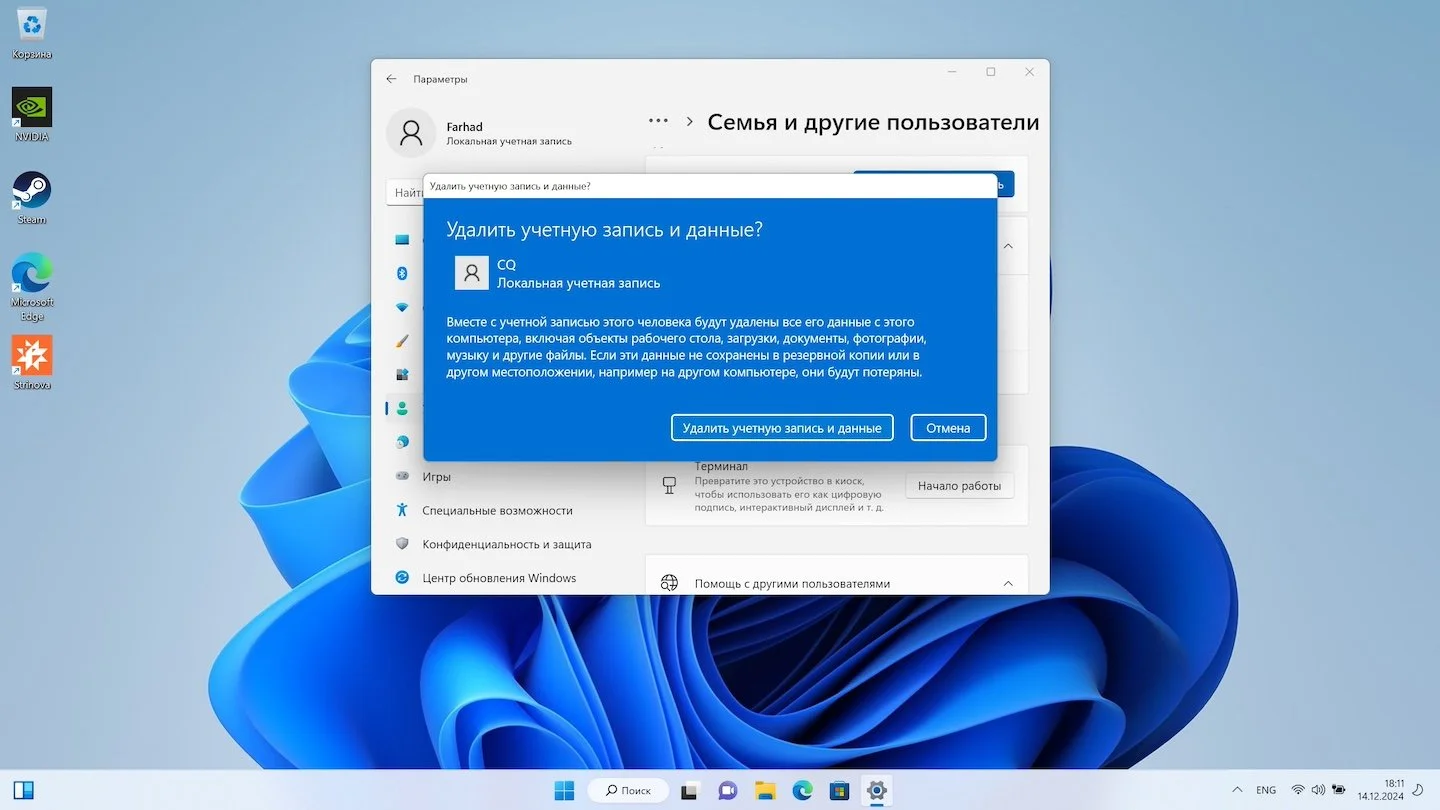Show hidden system tray icons

click(1238, 790)
